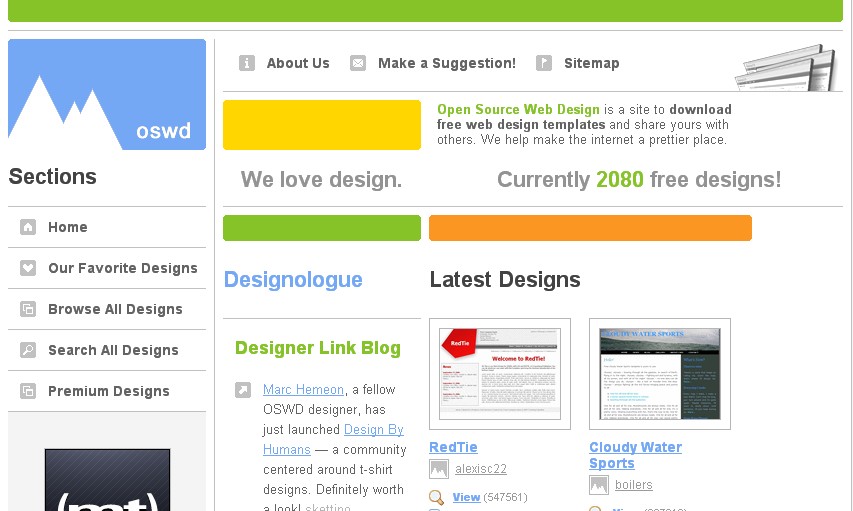Click the avatar icon beside alexisc22
The height and width of the screenshot is (511, 853).
[x=438, y=469]
